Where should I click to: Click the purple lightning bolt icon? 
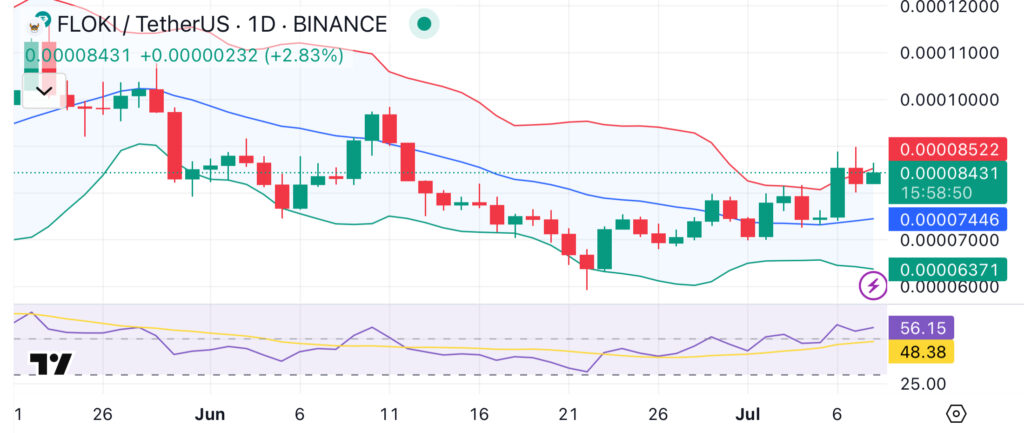pyautogui.click(x=874, y=285)
